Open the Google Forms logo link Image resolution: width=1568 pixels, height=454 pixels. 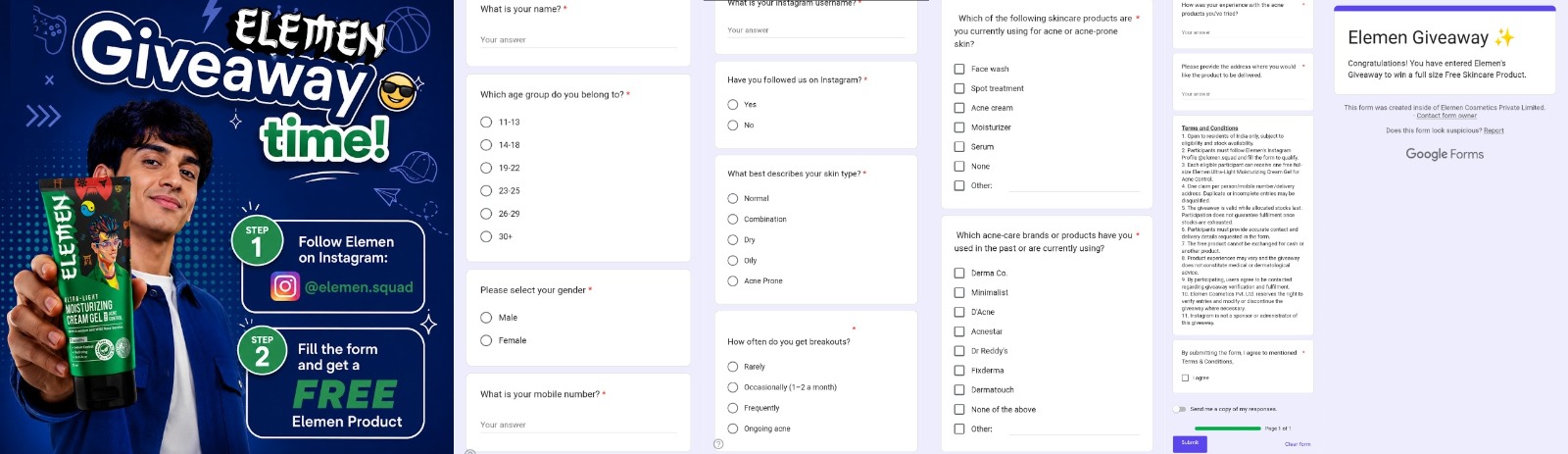click(1445, 154)
